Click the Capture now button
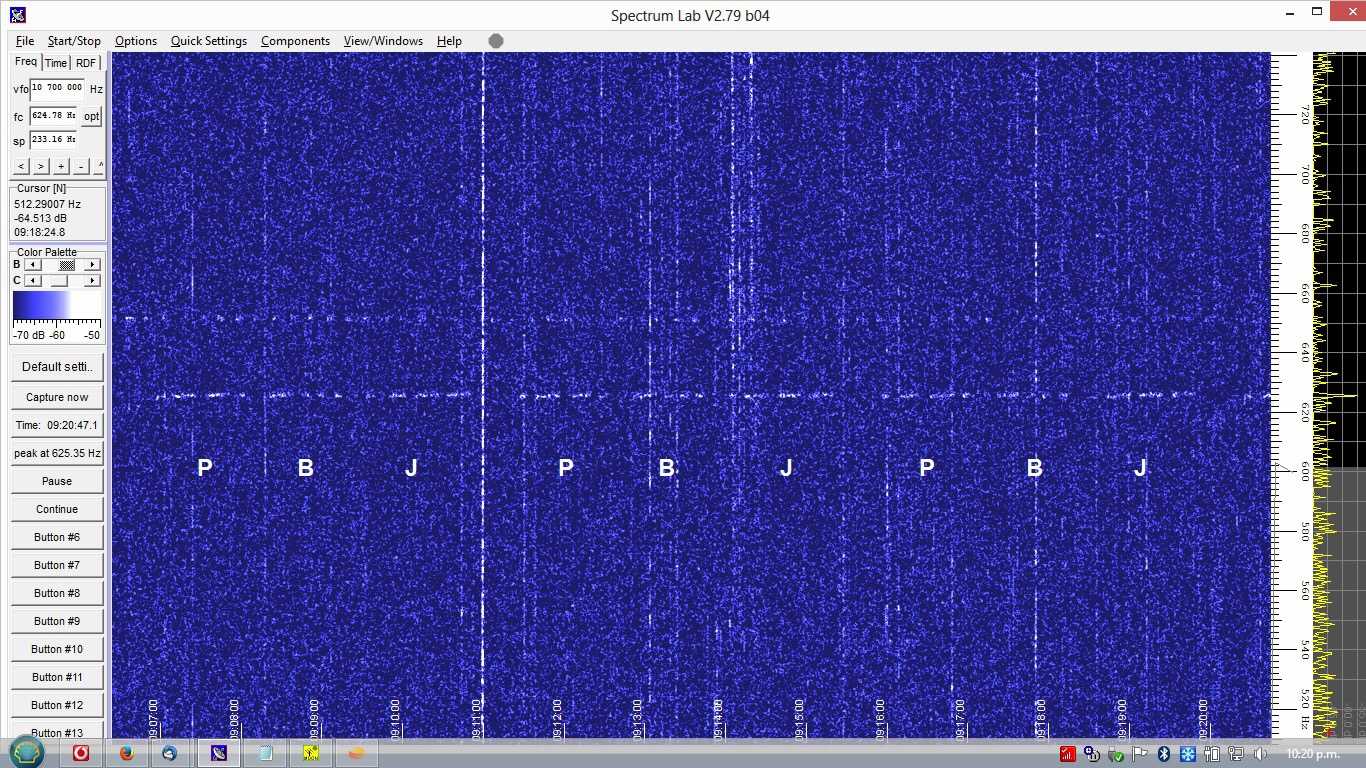The height and width of the screenshot is (768, 1366). click(x=57, y=397)
